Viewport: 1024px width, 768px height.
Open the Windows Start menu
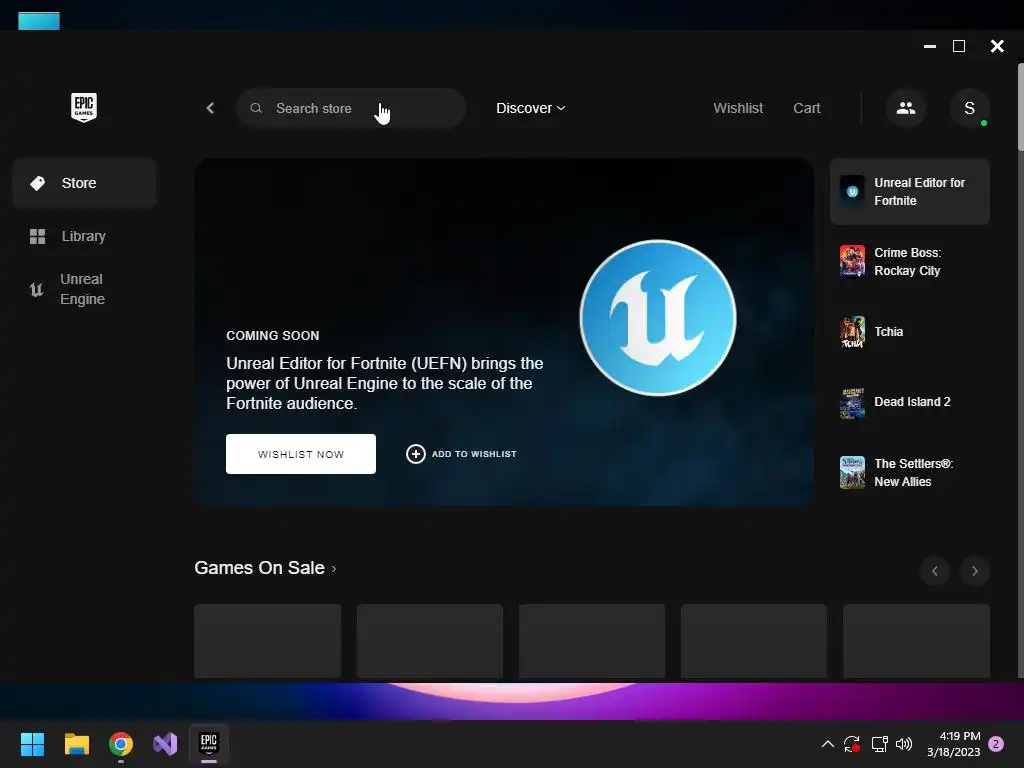click(x=33, y=744)
